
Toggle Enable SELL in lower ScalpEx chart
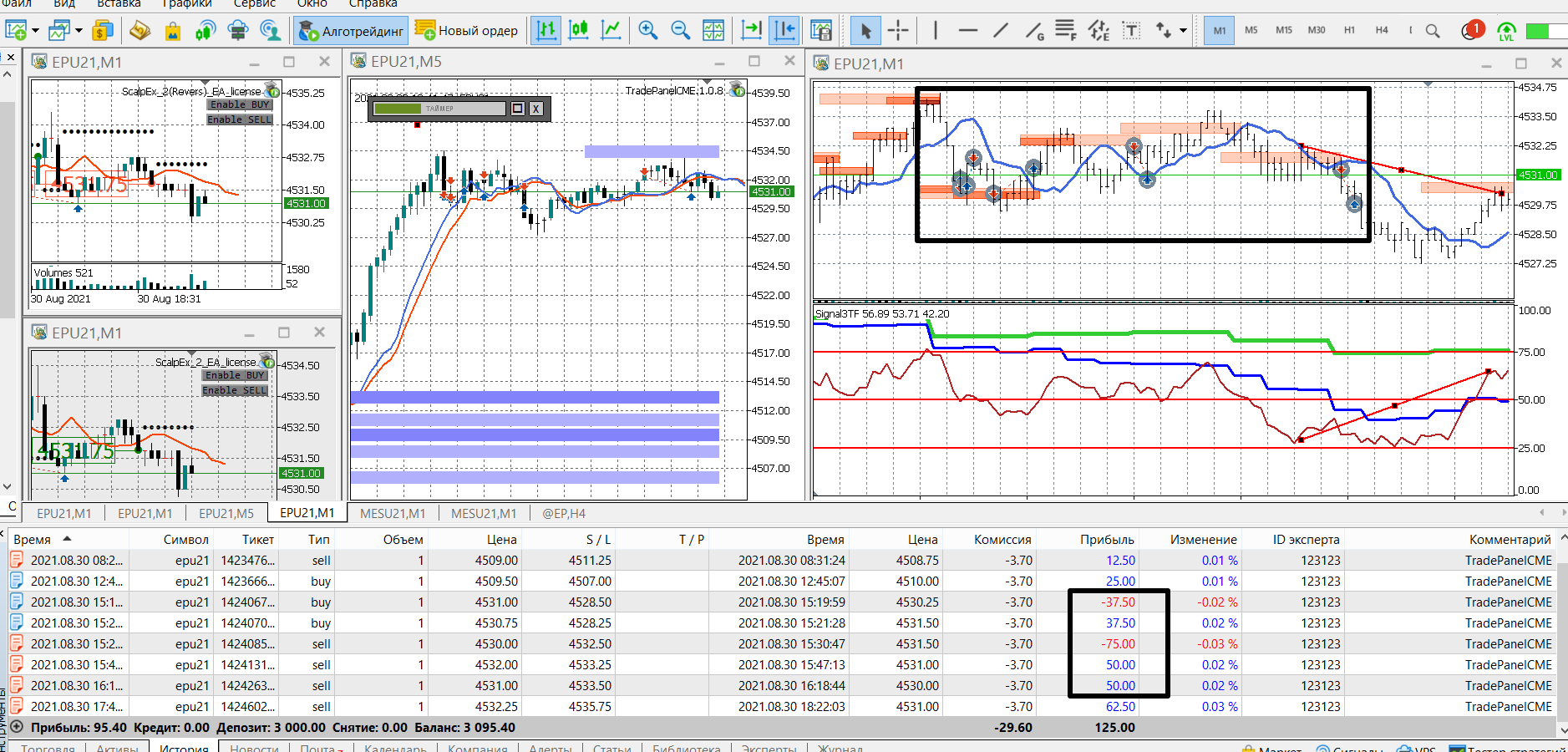pyautogui.click(x=235, y=390)
